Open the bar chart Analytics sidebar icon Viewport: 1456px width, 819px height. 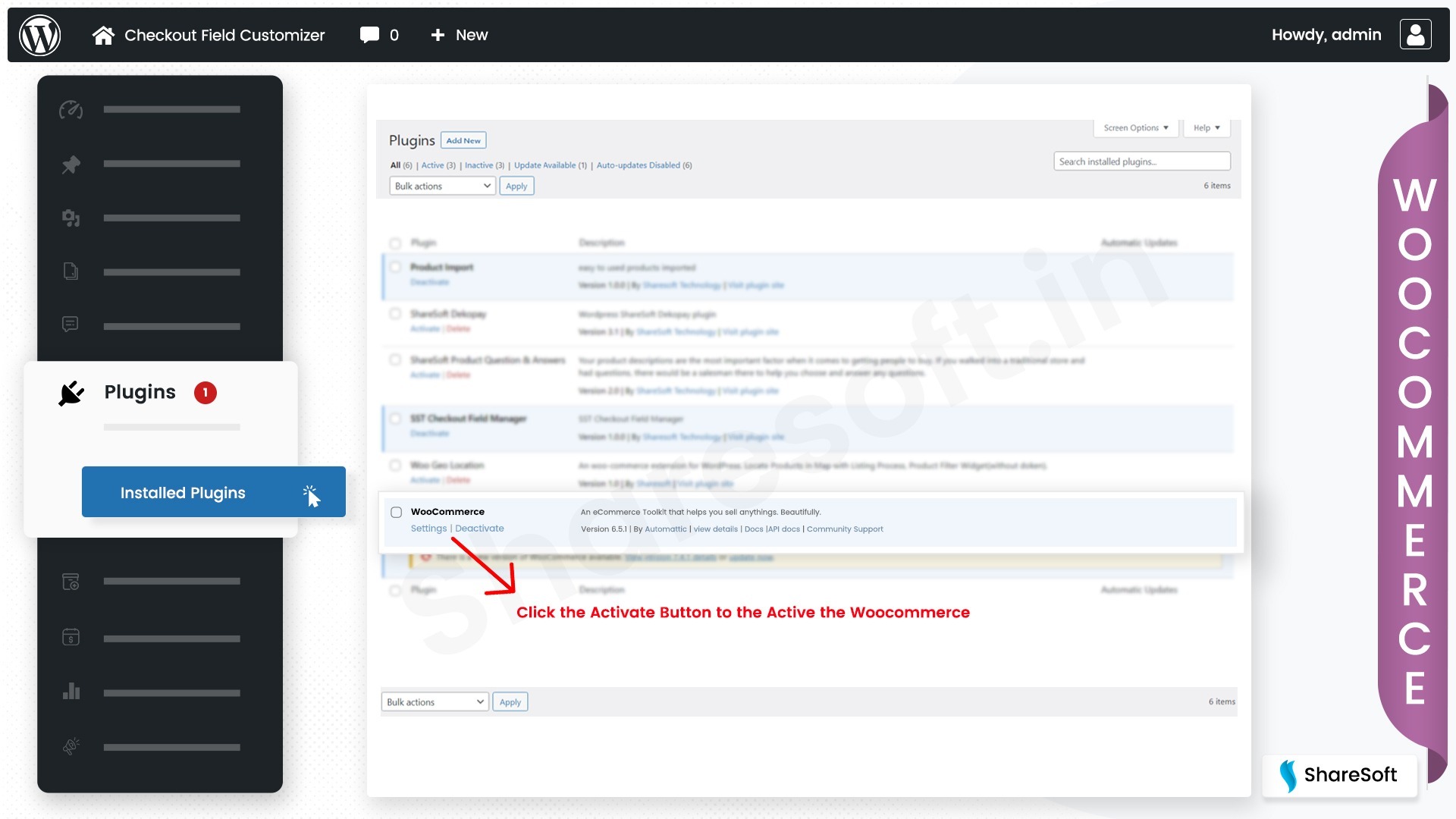pyautogui.click(x=71, y=692)
